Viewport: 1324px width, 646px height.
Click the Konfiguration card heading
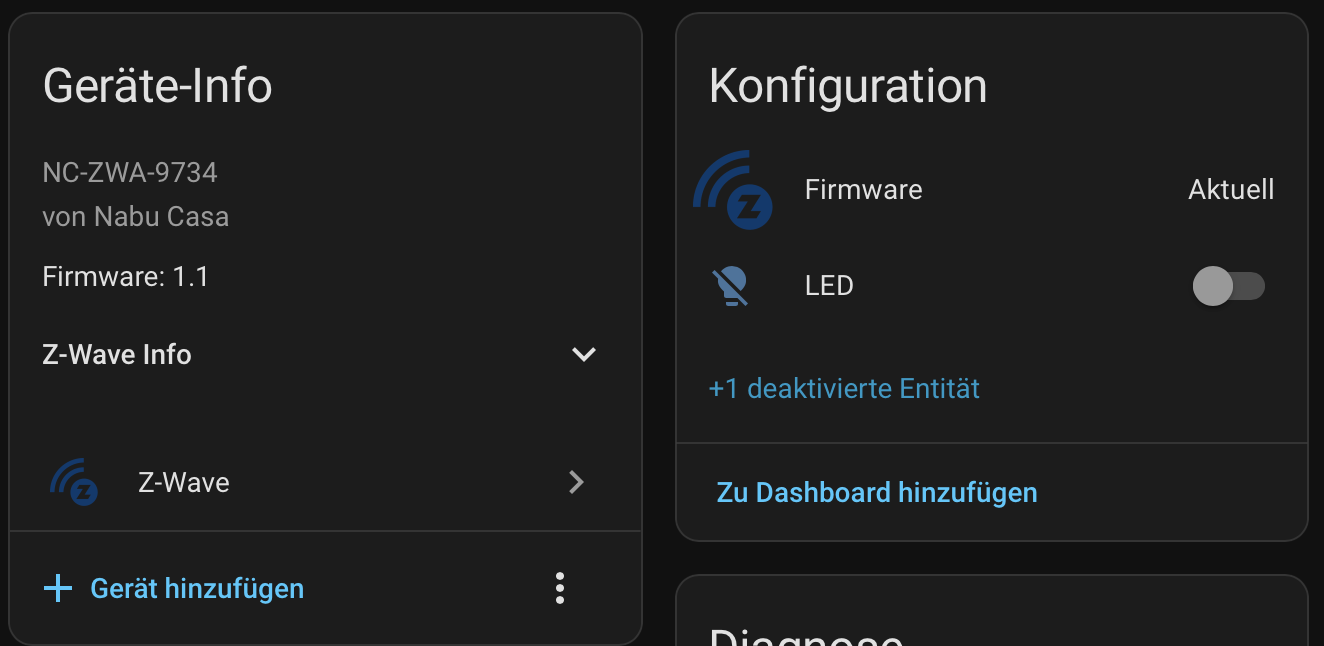tap(848, 86)
